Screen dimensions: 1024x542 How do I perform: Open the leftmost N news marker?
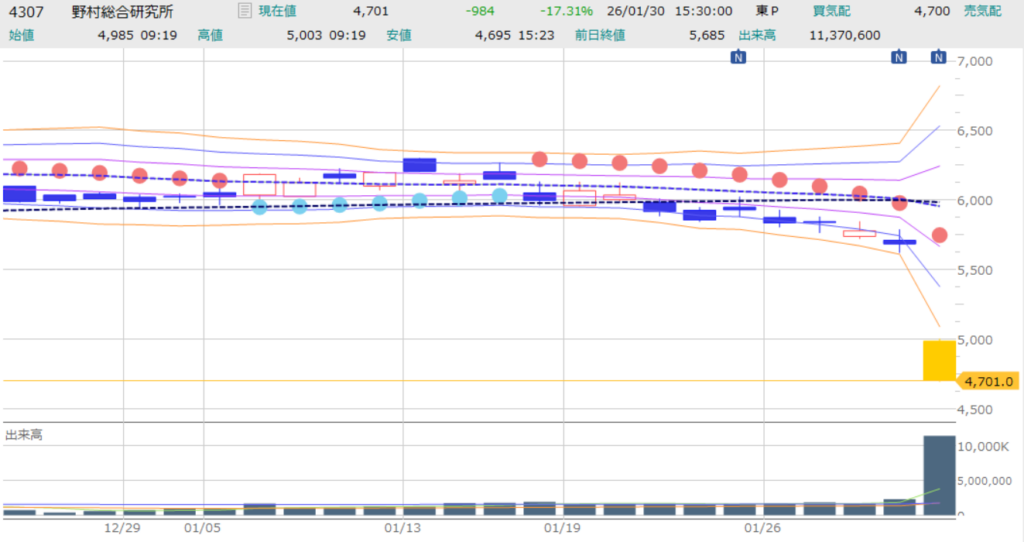point(738,58)
